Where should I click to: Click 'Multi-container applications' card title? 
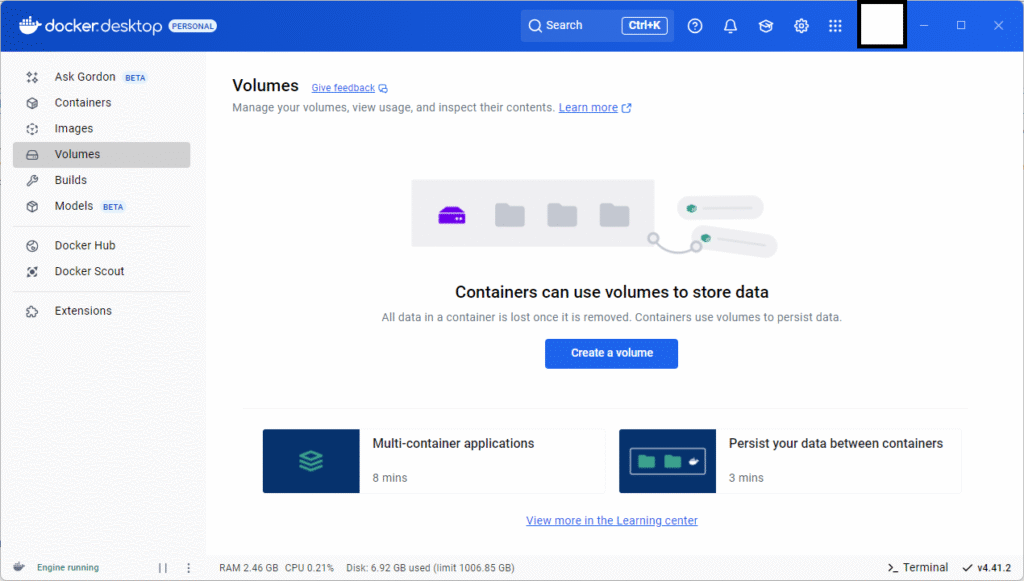(453, 443)
